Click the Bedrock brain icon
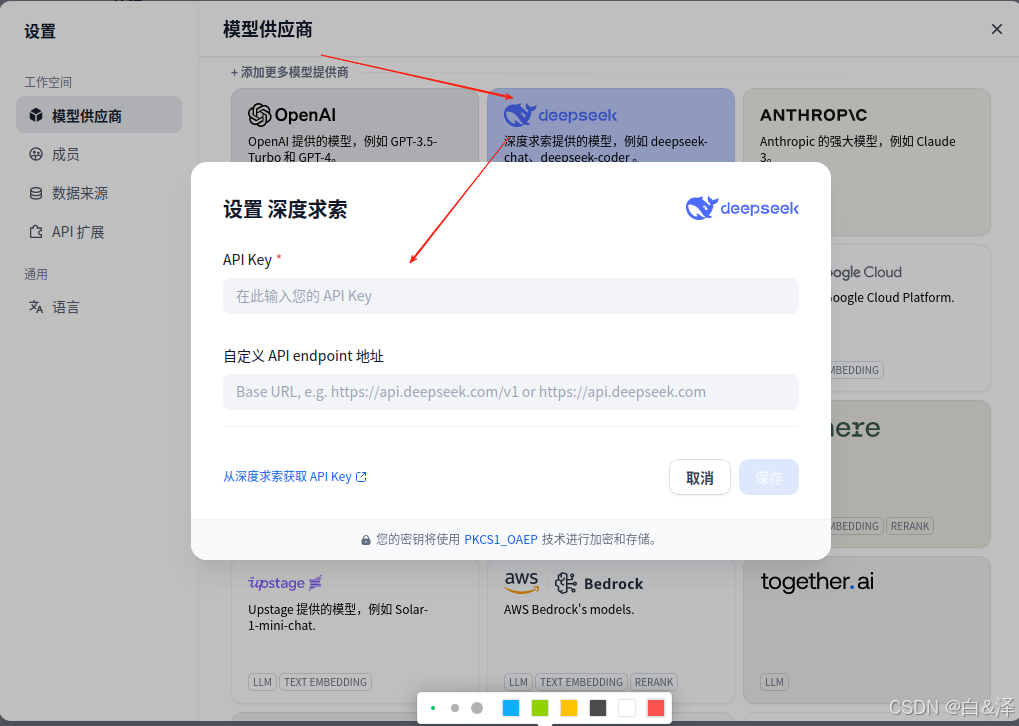Image resolution: width=1019 pixels, height=726 pixels. click(565, 583)
